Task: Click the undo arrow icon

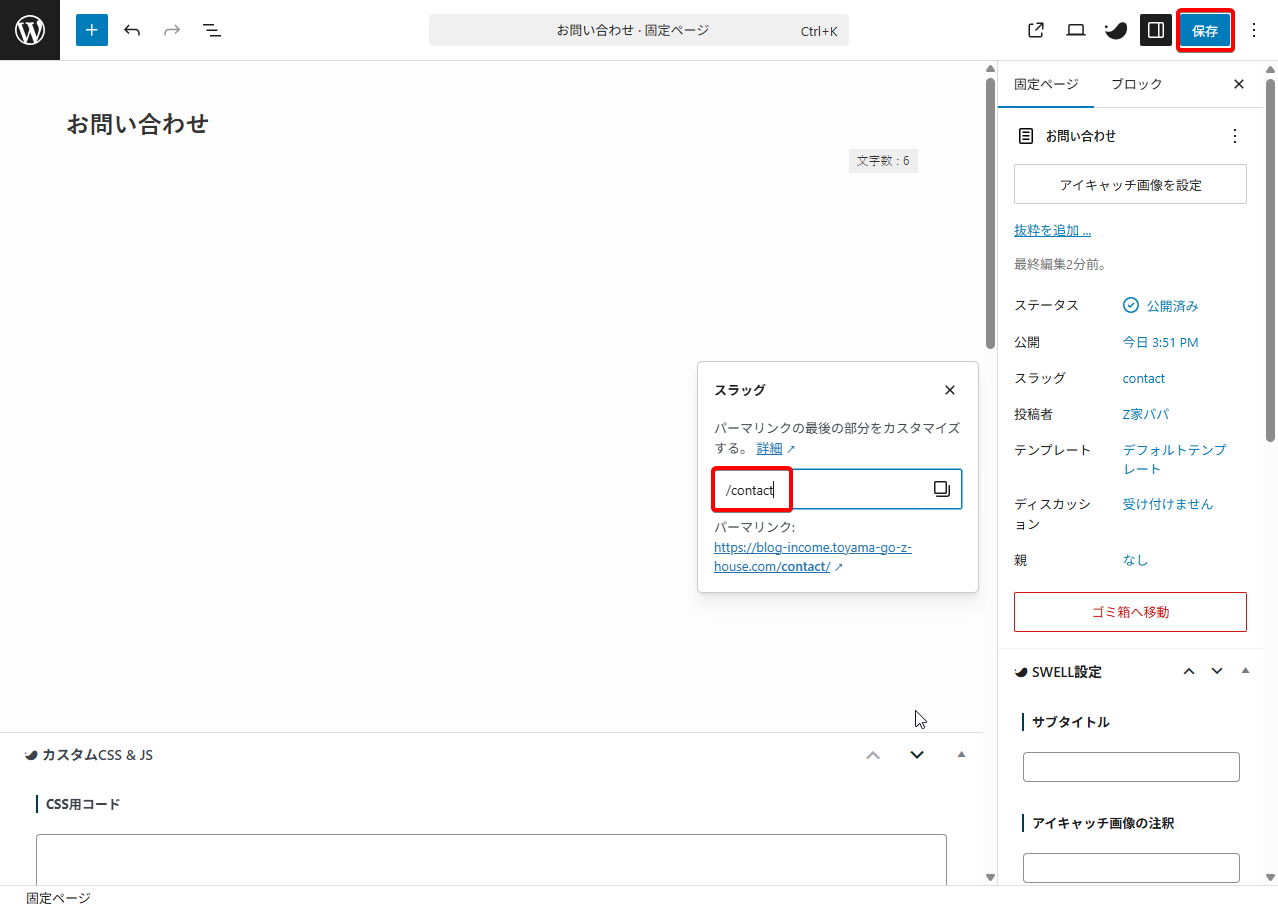Action: [x=132, y=30]
